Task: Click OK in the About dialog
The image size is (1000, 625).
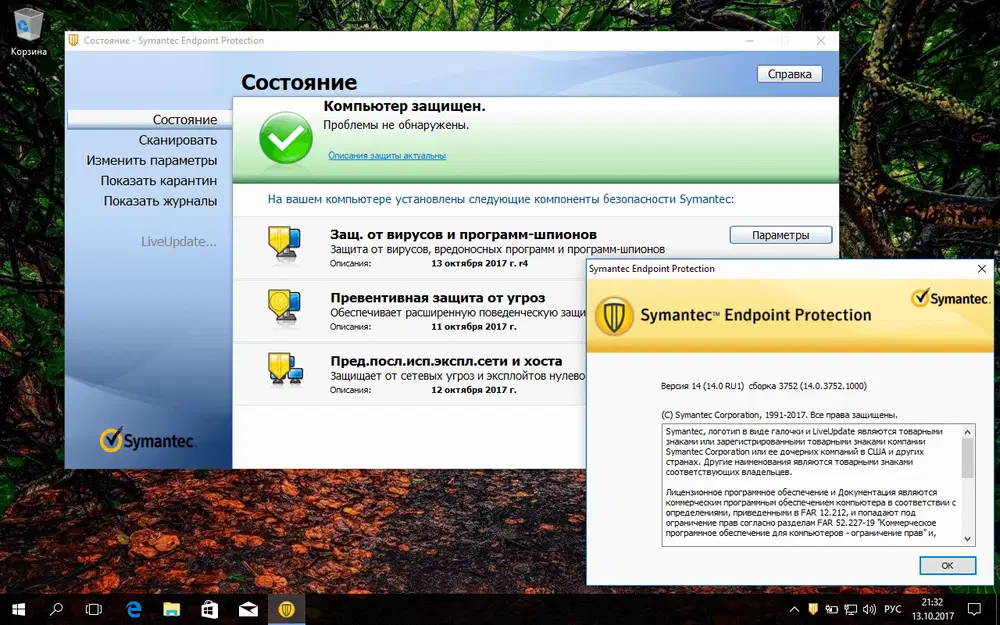Action: point(946,565)
